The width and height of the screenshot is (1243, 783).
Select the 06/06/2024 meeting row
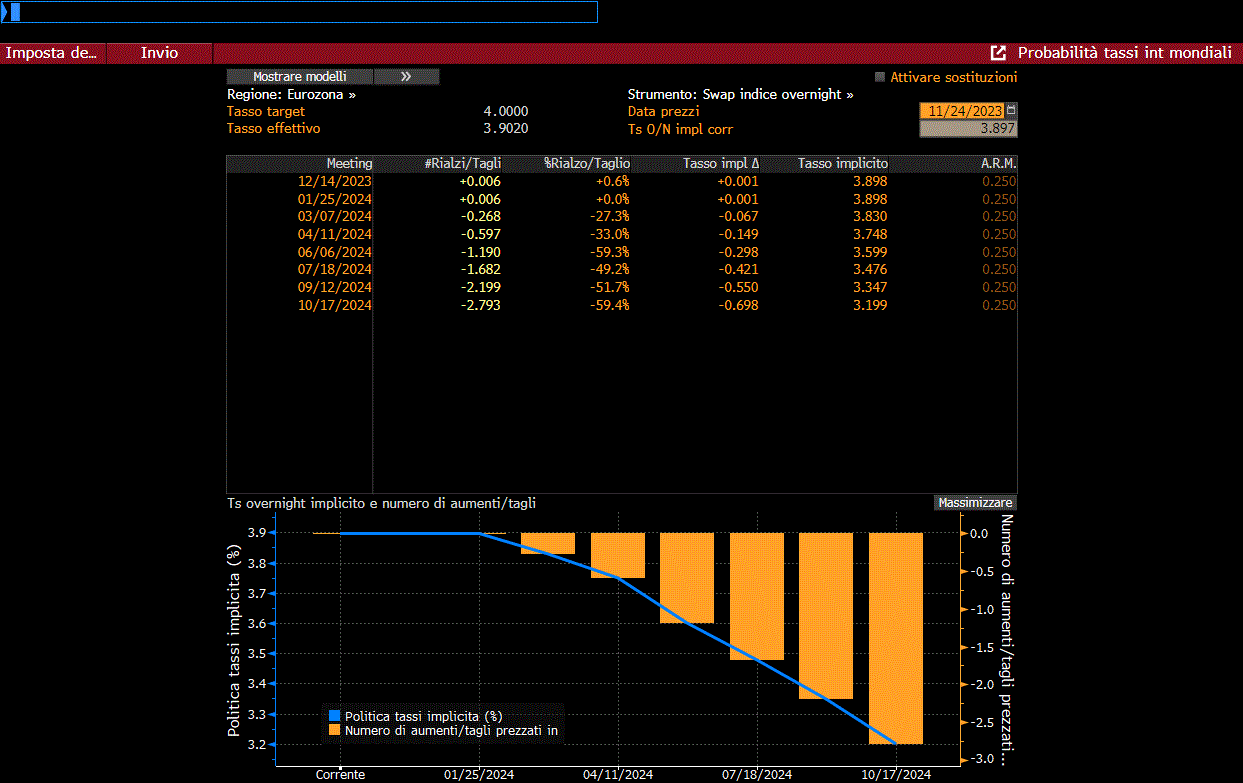point(621,252)
